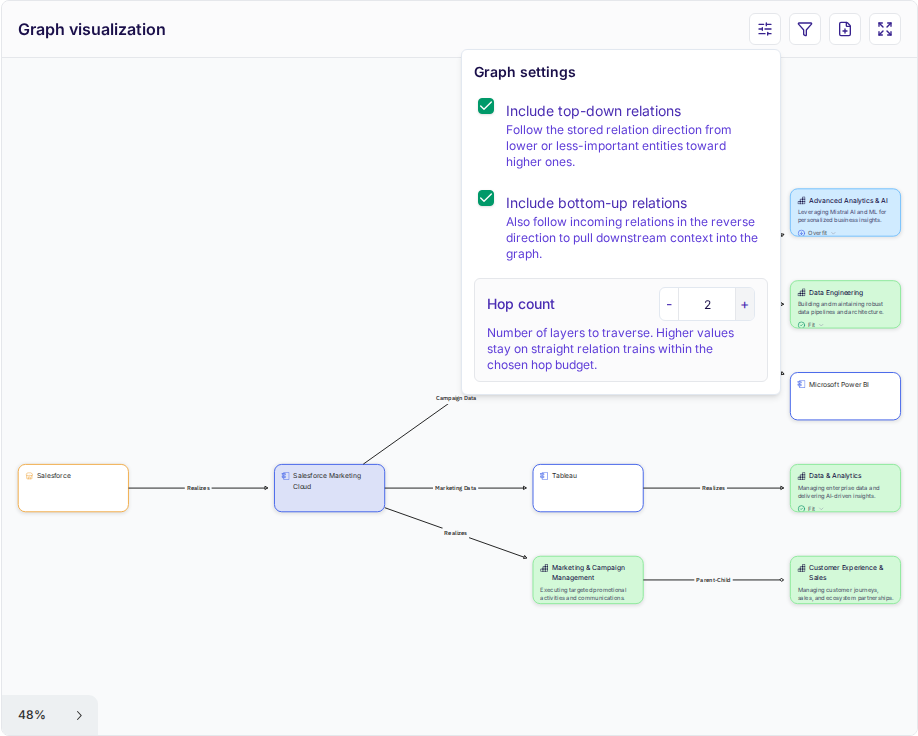This screenshot has width=918, height=736.
Task: Select the Advanced Analytics & AI node
Action: click(x=845, y=213)
